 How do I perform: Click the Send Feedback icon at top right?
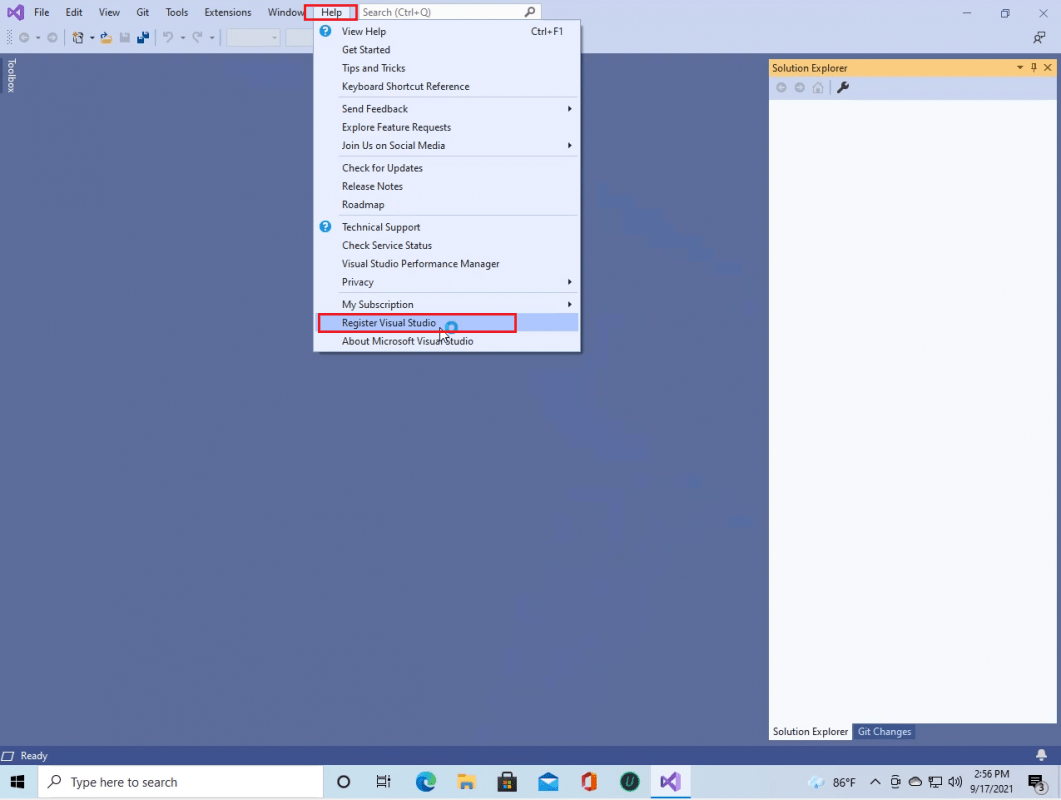1039,38
